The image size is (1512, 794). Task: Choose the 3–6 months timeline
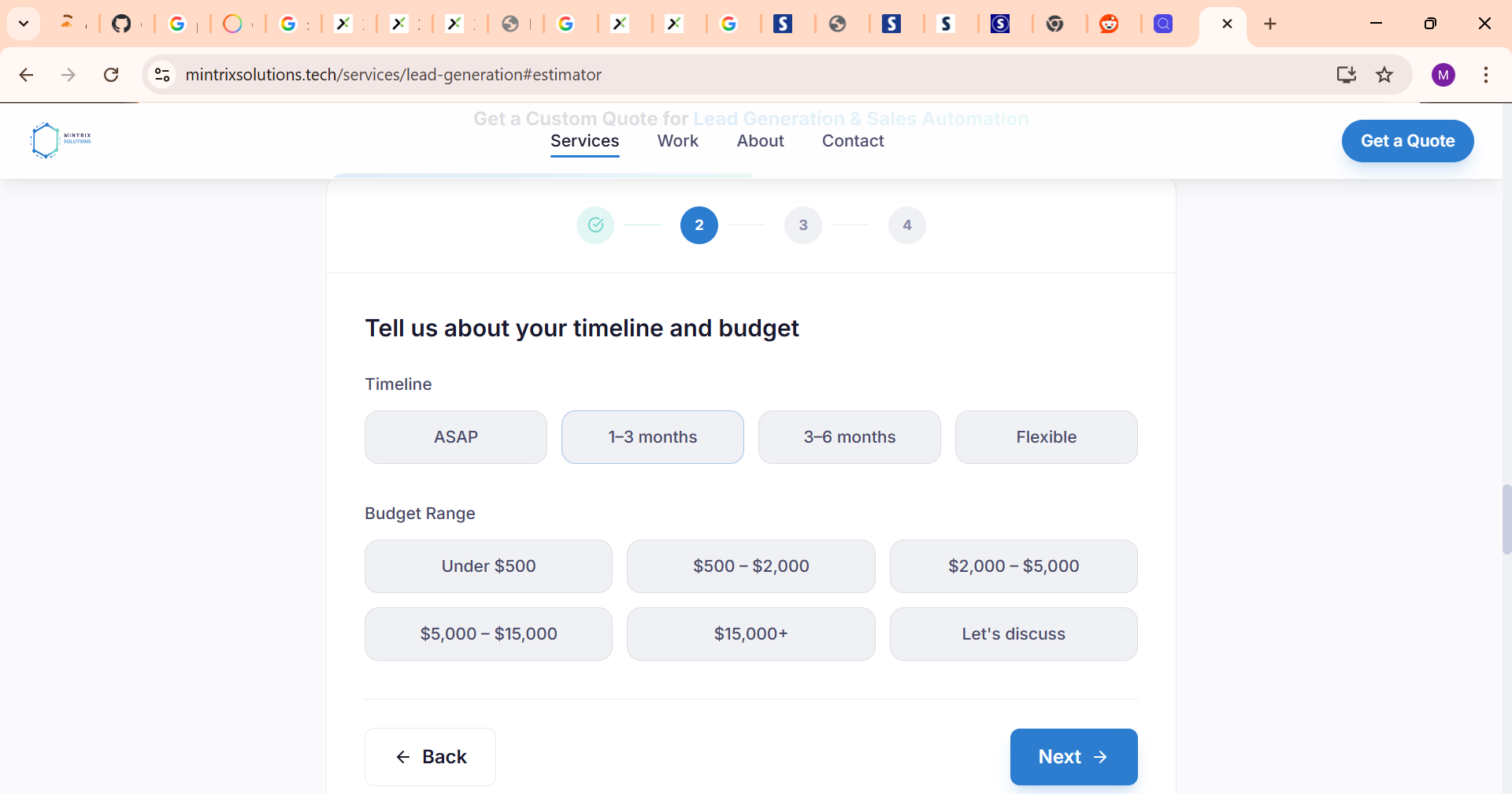(850, 437)
